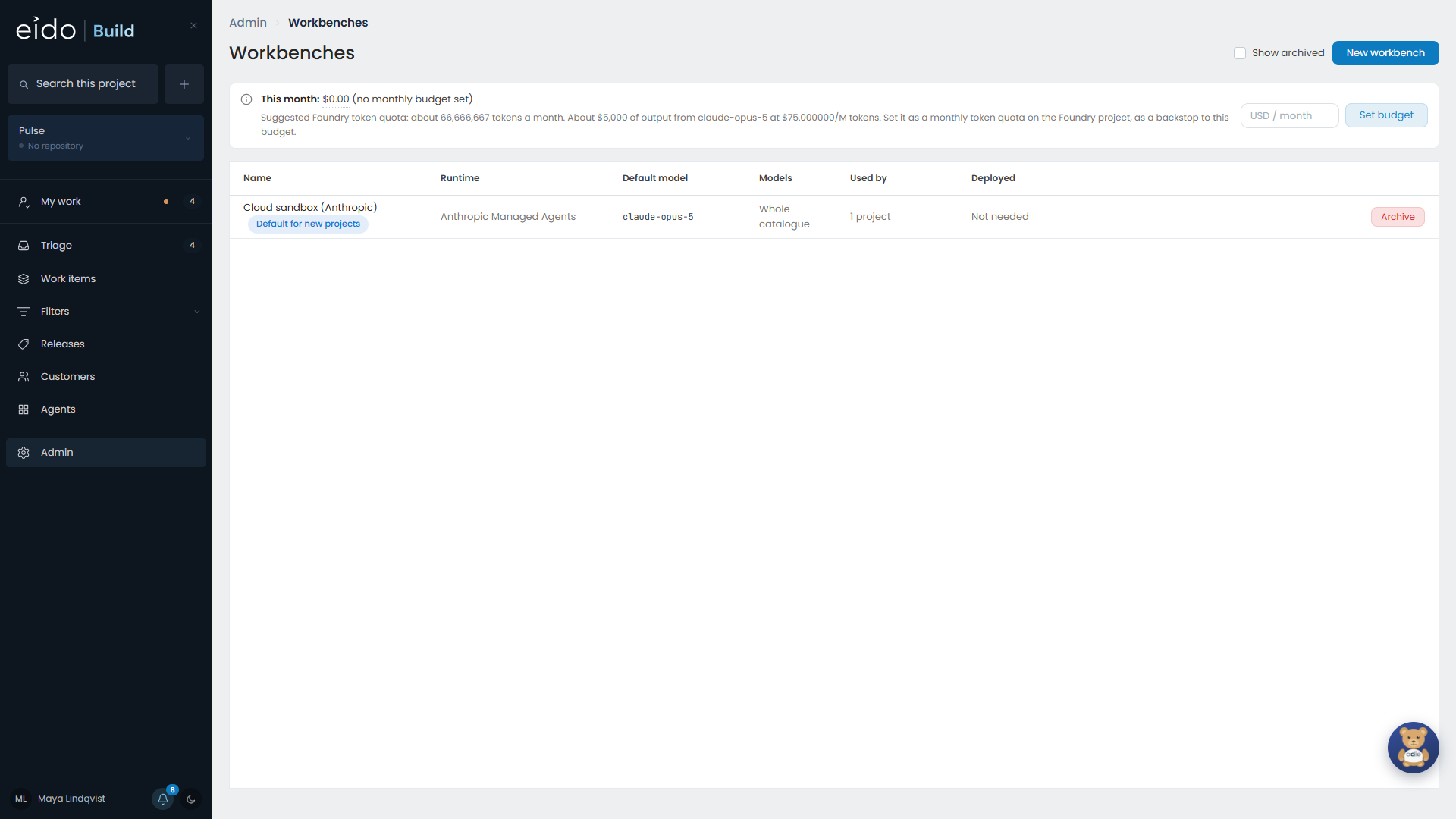The image size is (1456, 819).
Task: Click the Filters icon in sidebar
Action: 24,312
